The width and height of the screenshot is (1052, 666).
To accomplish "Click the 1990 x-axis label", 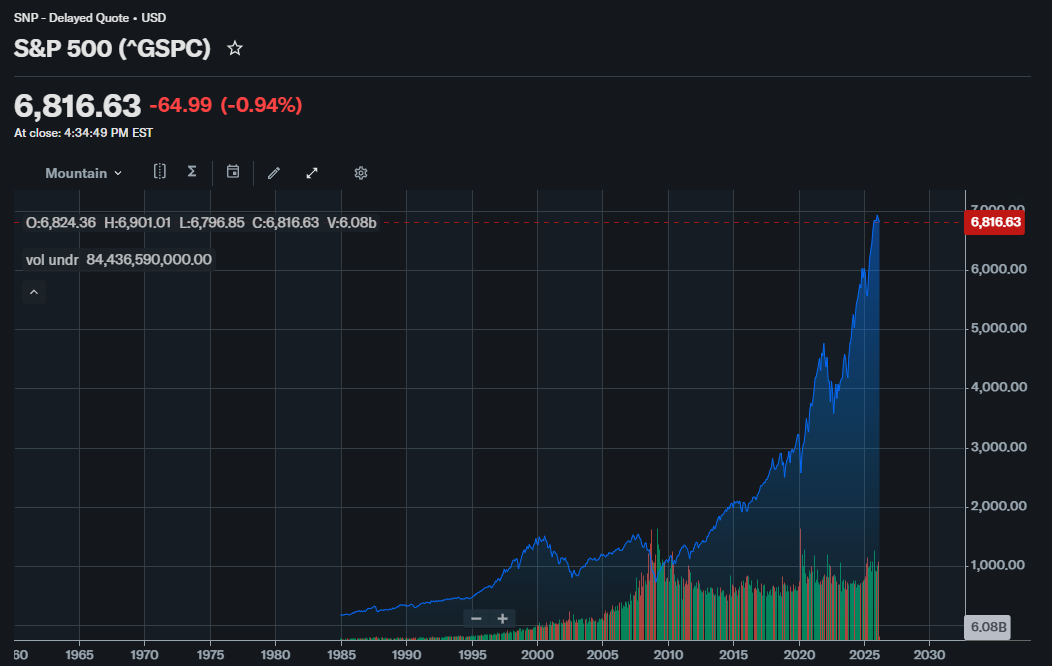I will 407,655.
